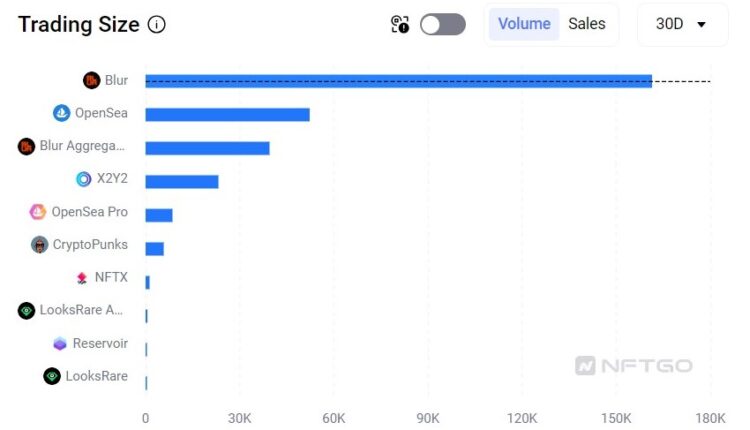Screen dimensions: 750x430
Task: Click the LooksRare Aggregator label
Action: tap(82, 310)
